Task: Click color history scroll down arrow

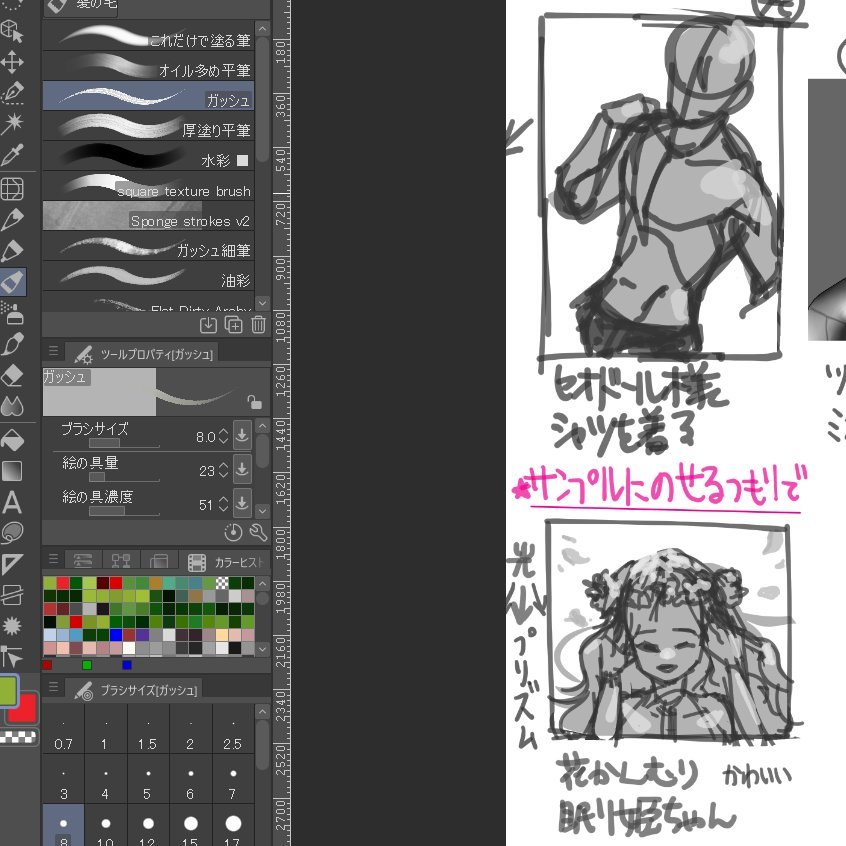Action: (263, 649)
